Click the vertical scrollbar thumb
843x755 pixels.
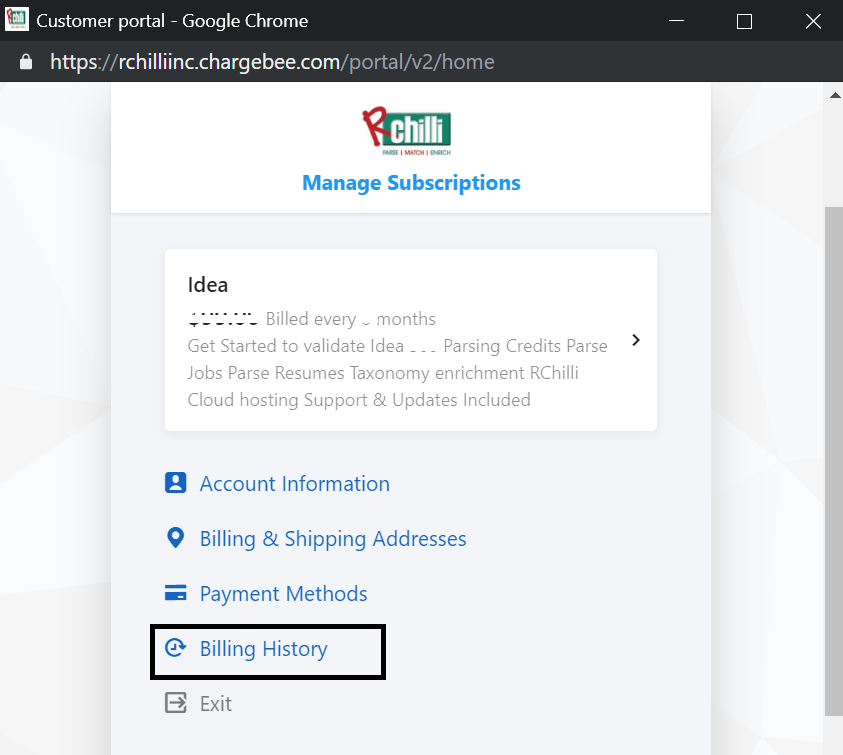(834, 461)
